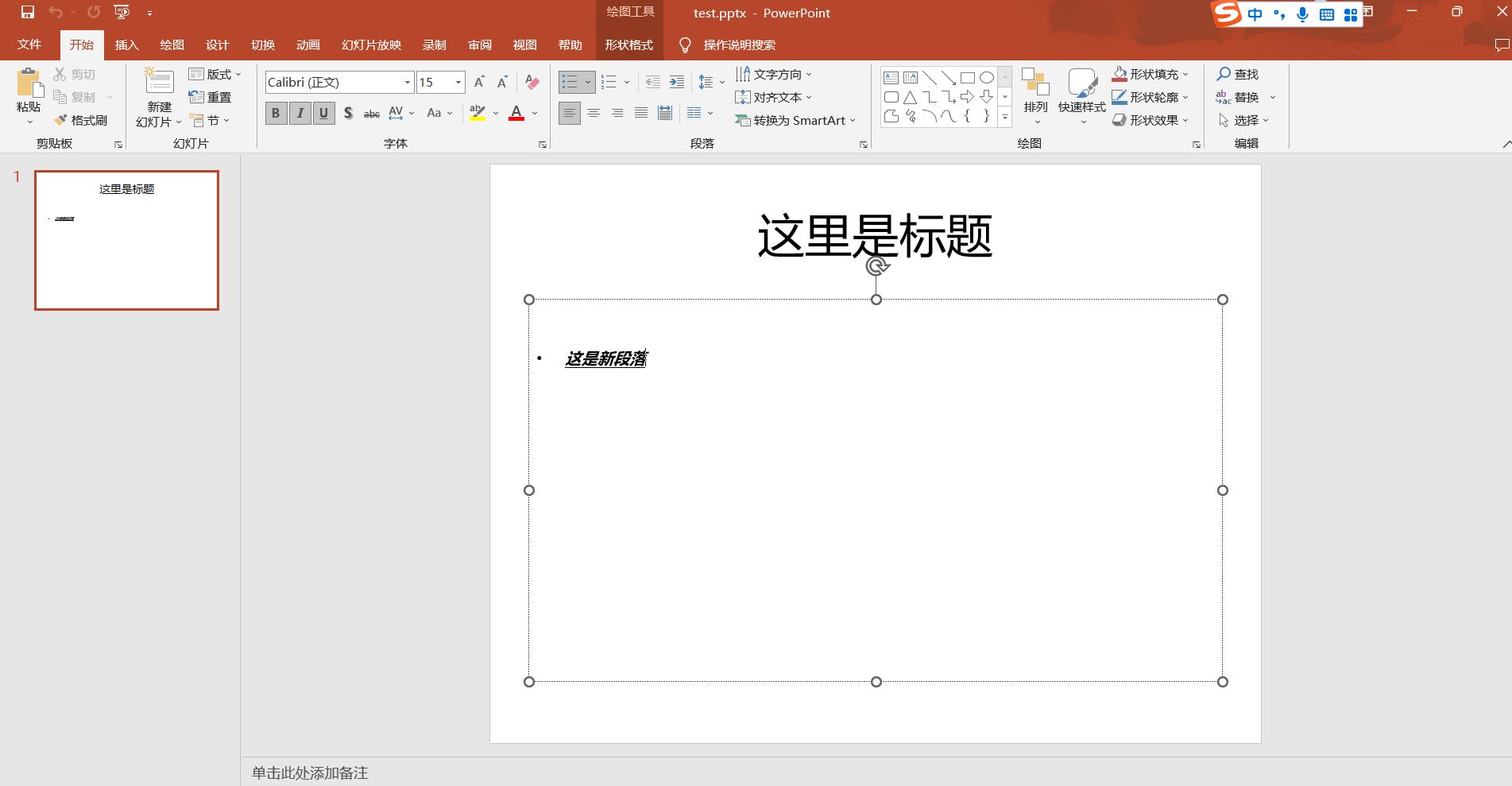
Task: Switch to the 插入 ribbon tab
Action: (126, 45)
